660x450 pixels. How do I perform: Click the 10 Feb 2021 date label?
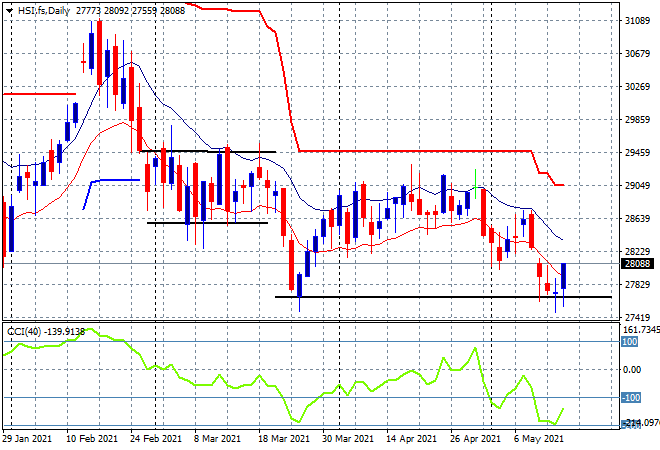pos(92,439)
